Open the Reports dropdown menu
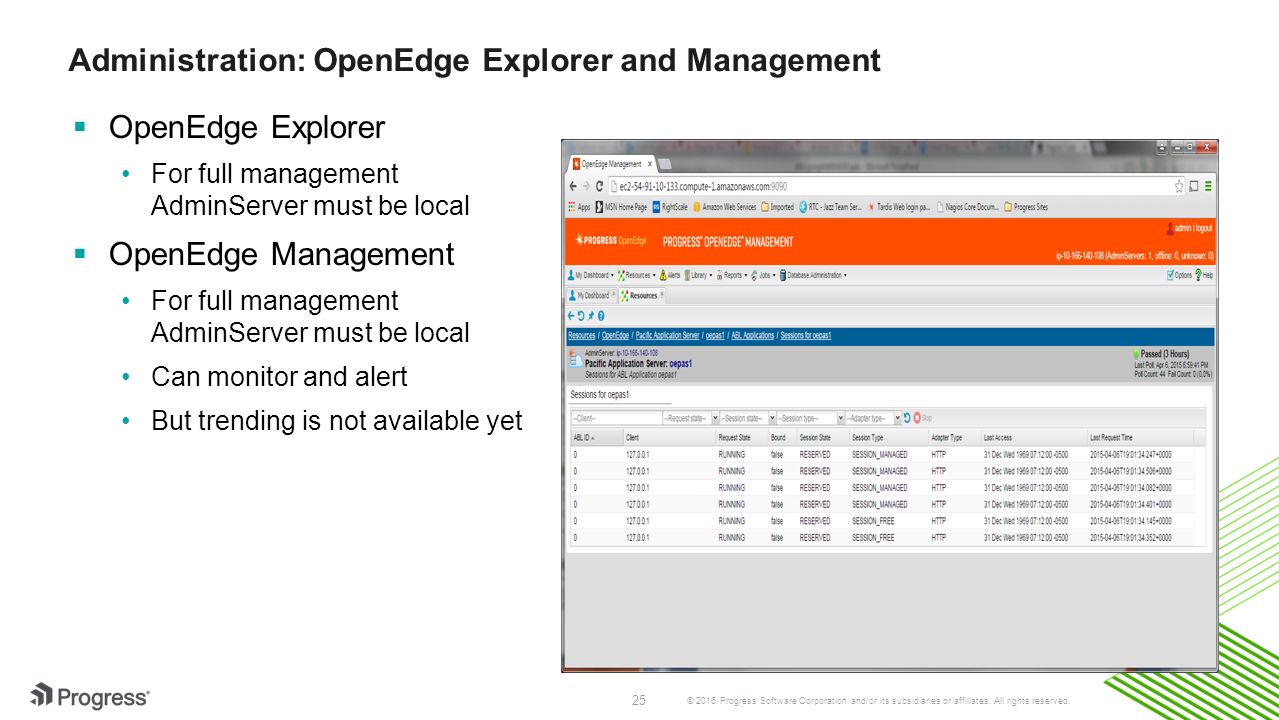This screenshot has width=1279, height=720. pos(731,275)
